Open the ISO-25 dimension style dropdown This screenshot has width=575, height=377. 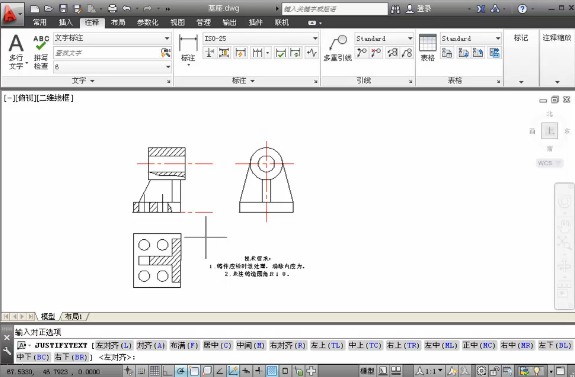pos(261,39)
